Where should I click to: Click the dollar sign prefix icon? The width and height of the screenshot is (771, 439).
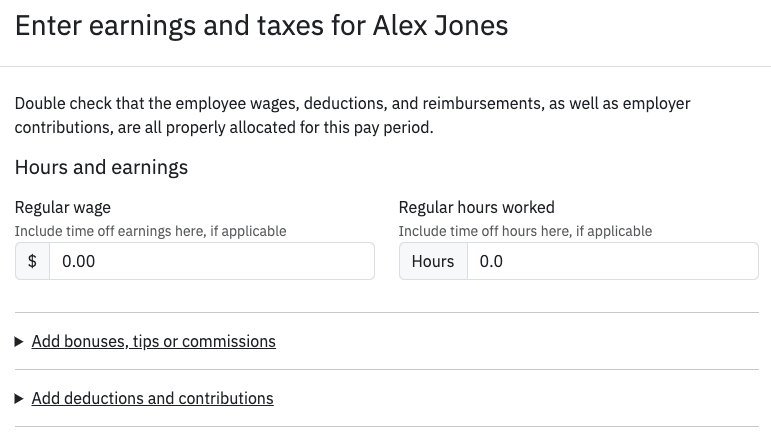click(32, 261)
